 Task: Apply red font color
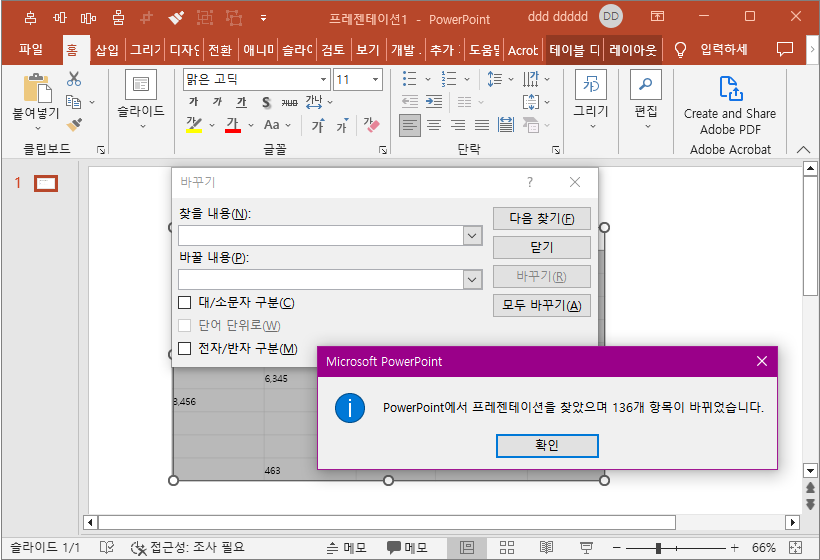(233, 125)
